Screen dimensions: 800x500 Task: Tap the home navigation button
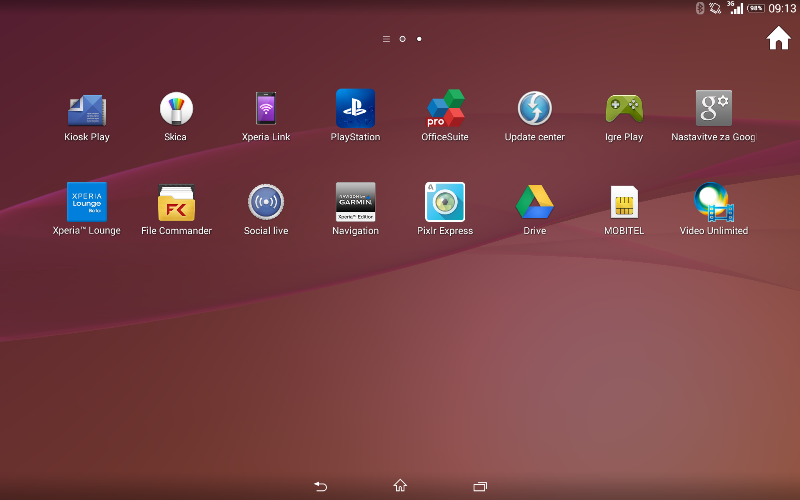pyautogui.click(x=400, y=485)
